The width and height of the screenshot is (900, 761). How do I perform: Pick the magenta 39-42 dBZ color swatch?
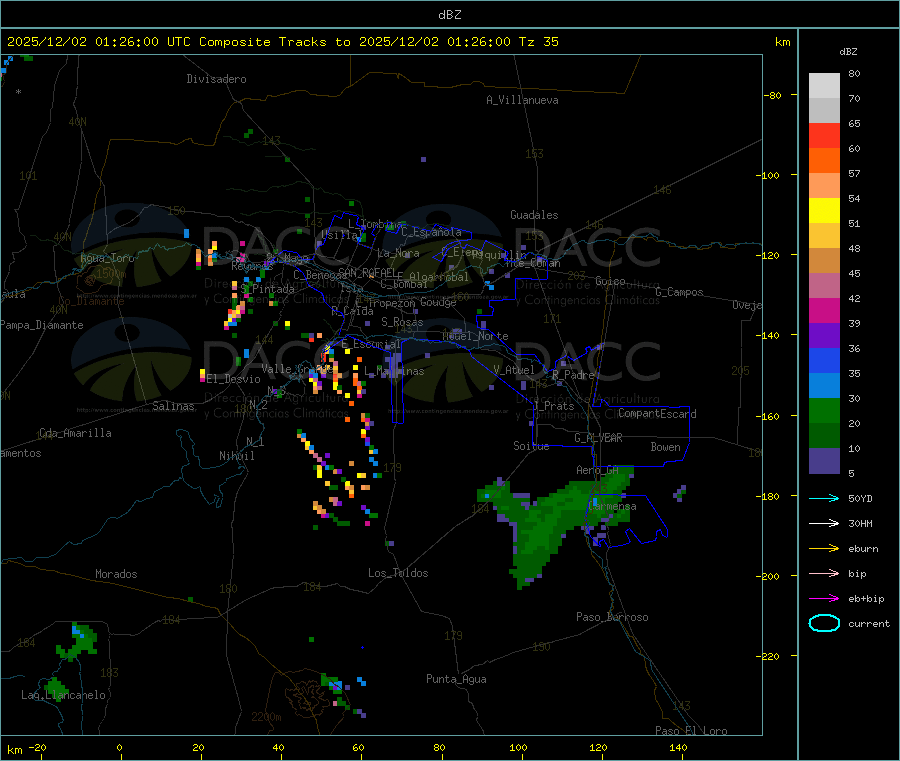pyautogui.click(x=824, y=310)
